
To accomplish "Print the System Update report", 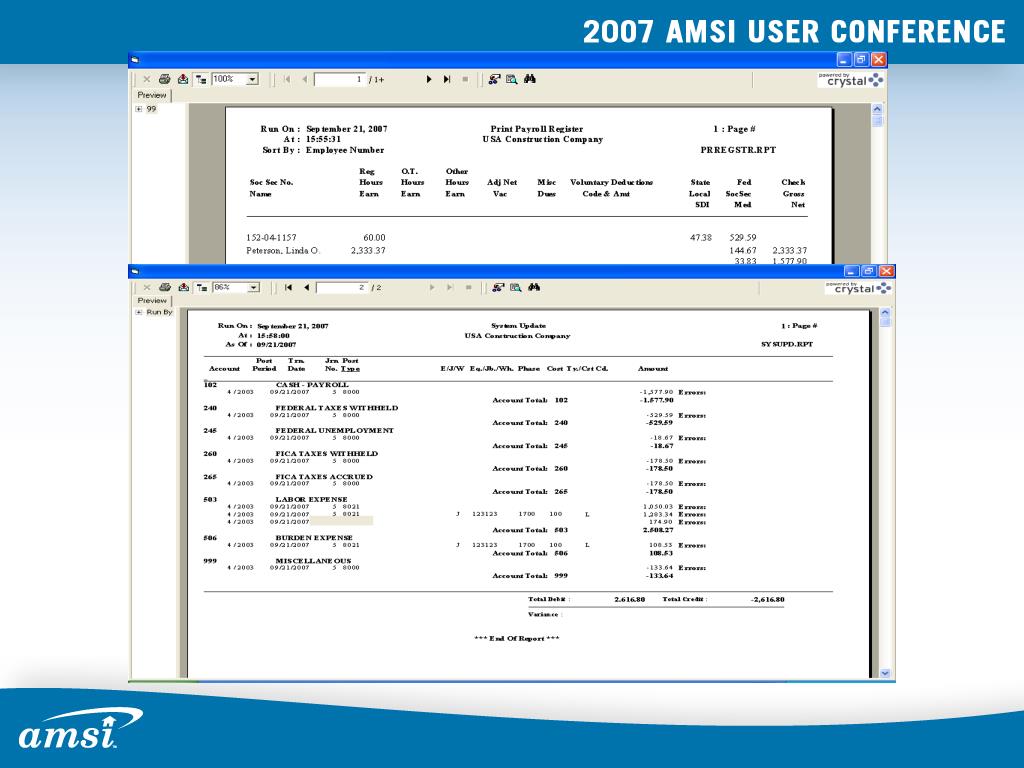I will [x=165, y=287].
